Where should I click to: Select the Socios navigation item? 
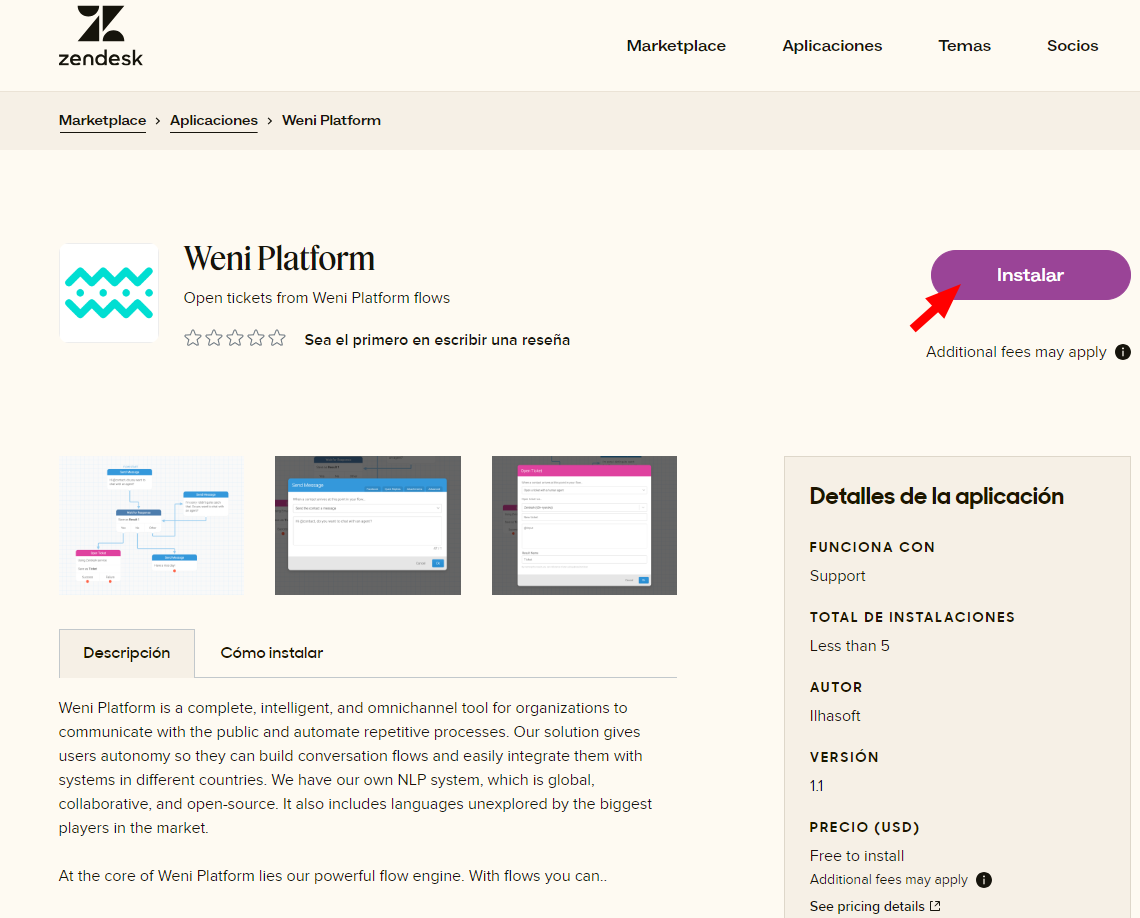coord(1072,45)
